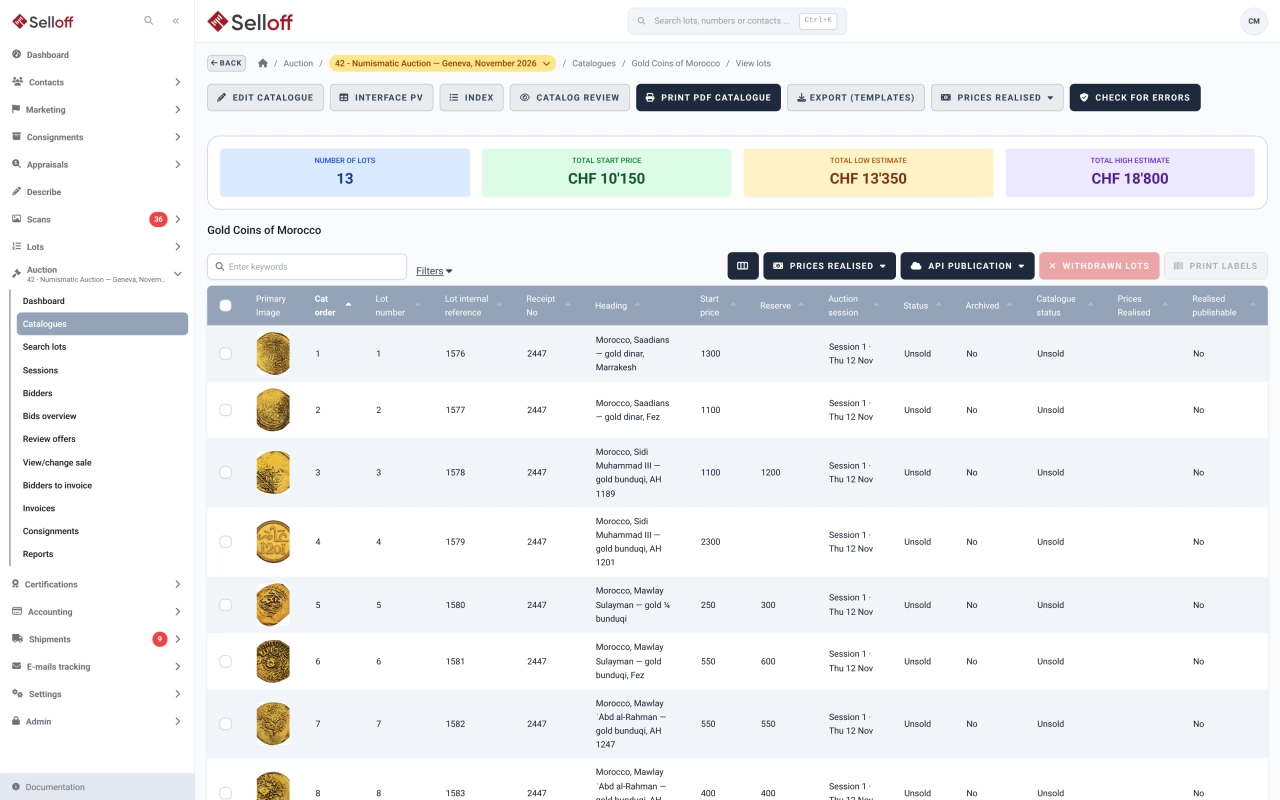
Task: Click the sidebar search magnifier icon
Action: pyautogui.click(x=149, y=20)
